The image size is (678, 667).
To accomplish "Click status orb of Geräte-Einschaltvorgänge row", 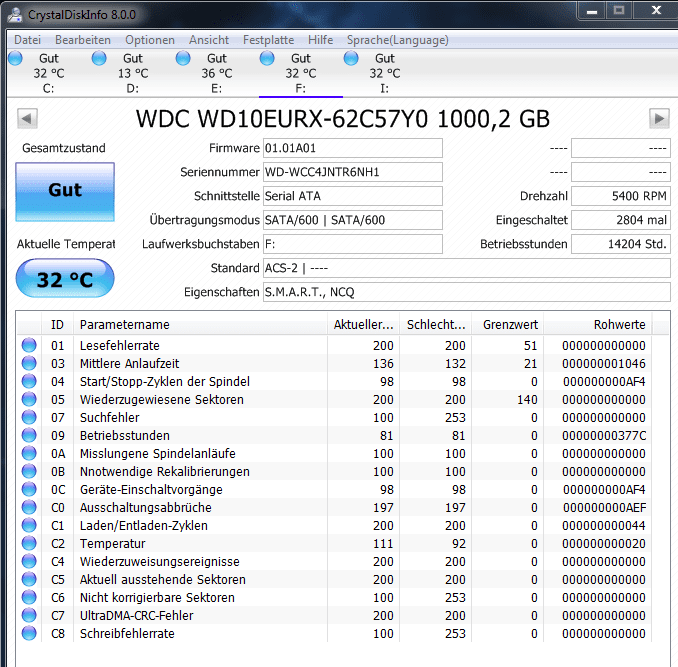I will coord(29,489).
